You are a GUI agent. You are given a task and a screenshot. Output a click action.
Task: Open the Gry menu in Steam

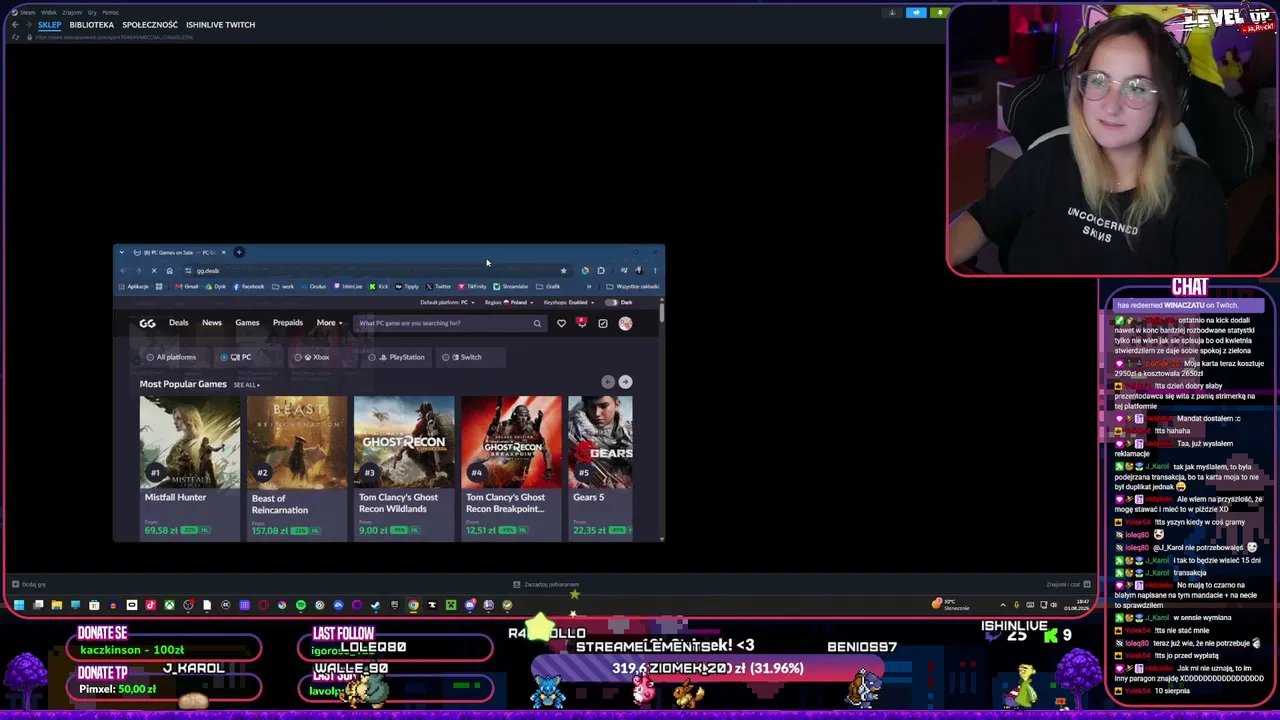(92, 12)
